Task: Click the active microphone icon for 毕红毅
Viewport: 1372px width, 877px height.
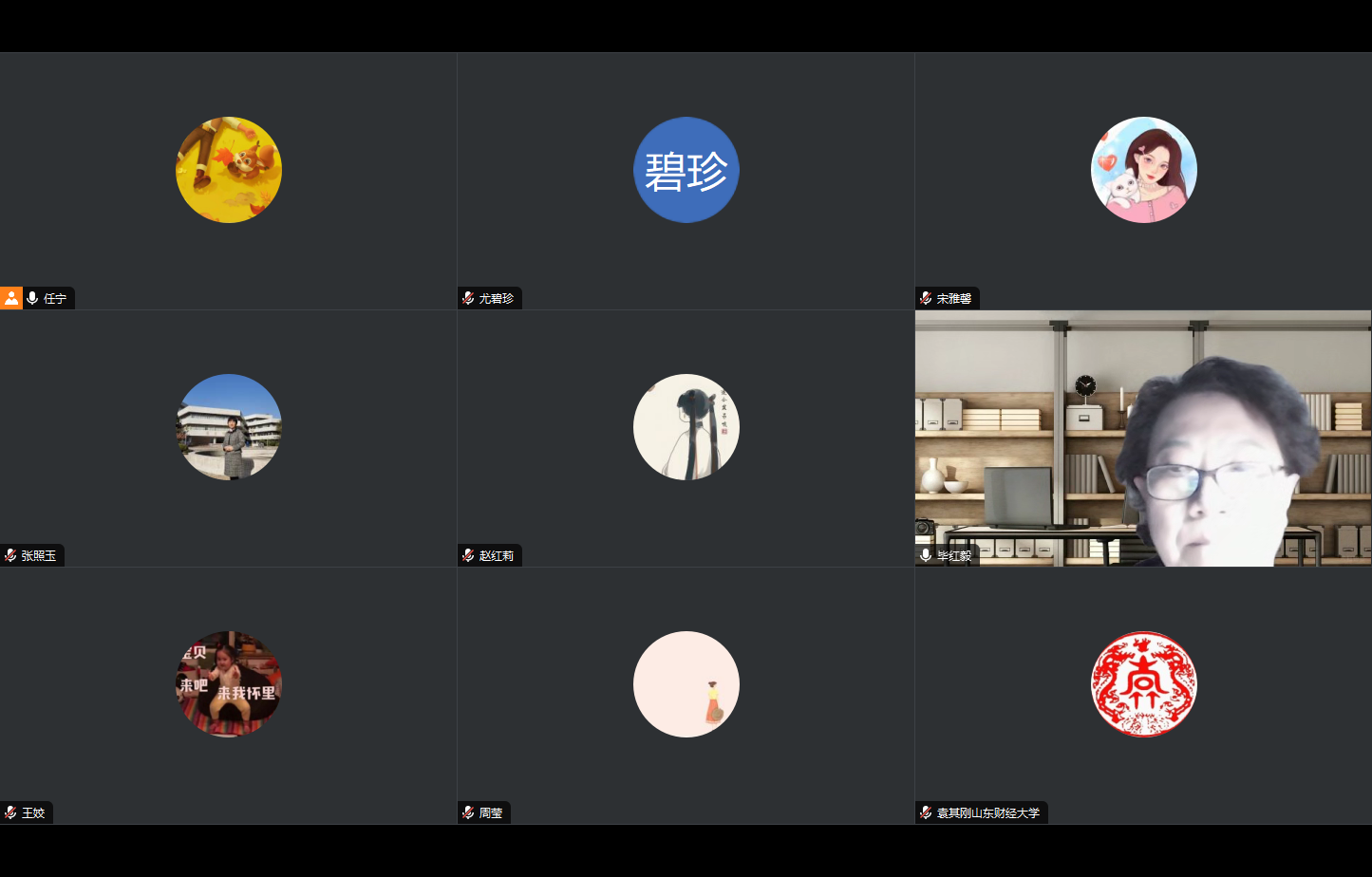Action: [926, 555]
